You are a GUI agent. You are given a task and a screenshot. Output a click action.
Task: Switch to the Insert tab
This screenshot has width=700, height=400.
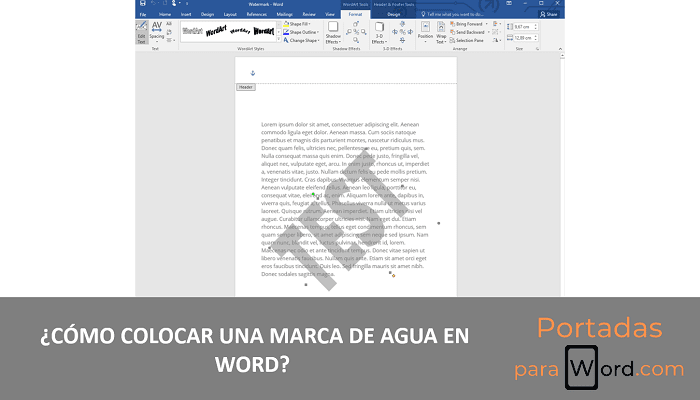(186, 14)
